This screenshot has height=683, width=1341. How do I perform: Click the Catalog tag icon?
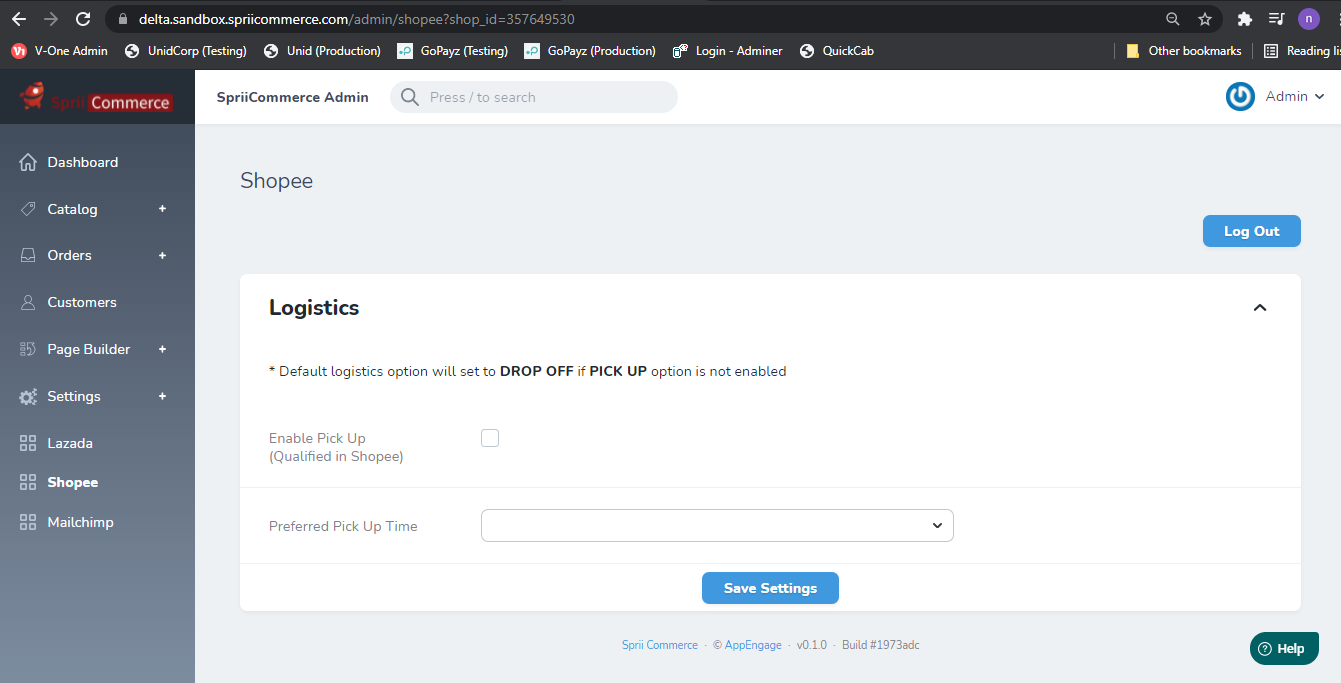(x=28, y=209)
